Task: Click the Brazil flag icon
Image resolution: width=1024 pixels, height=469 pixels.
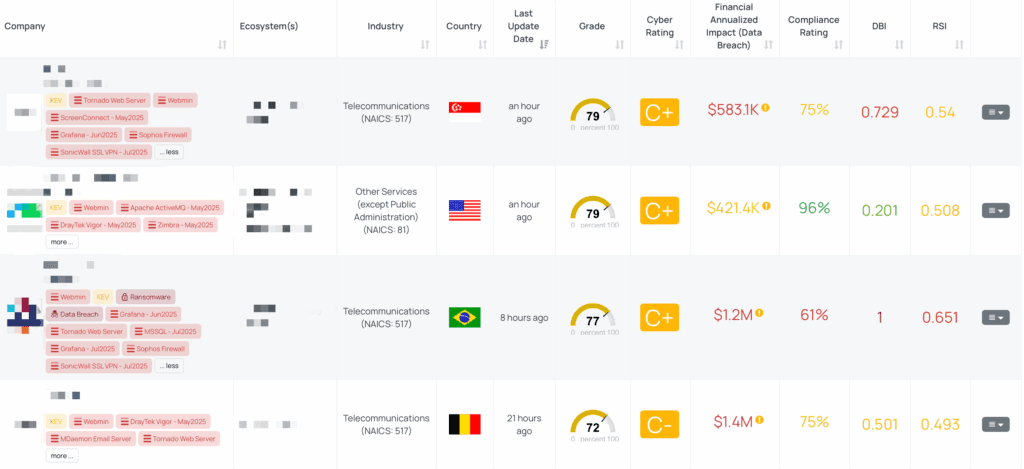Action: tap(465, 317)
